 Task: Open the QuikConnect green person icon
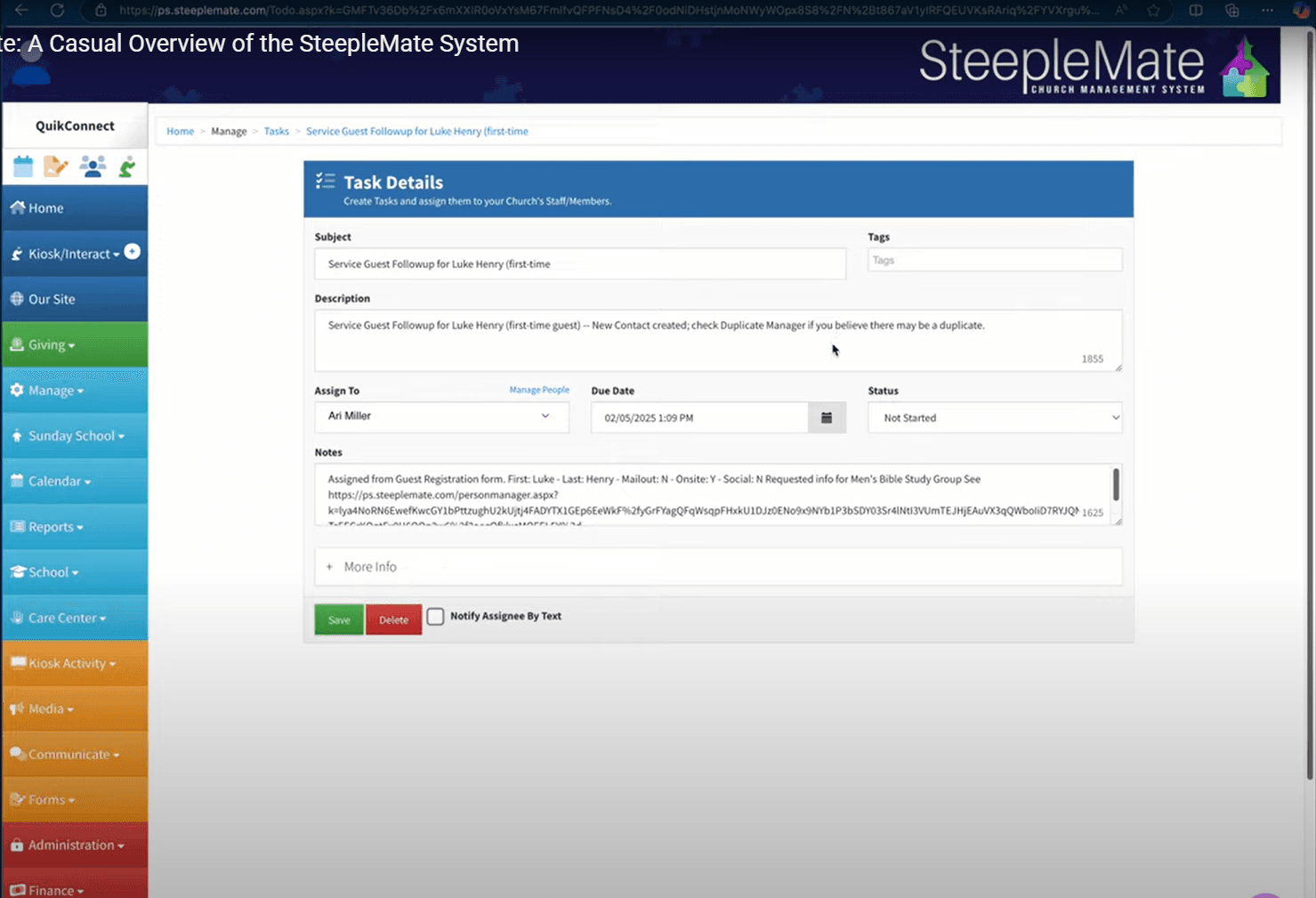(127, 166)
